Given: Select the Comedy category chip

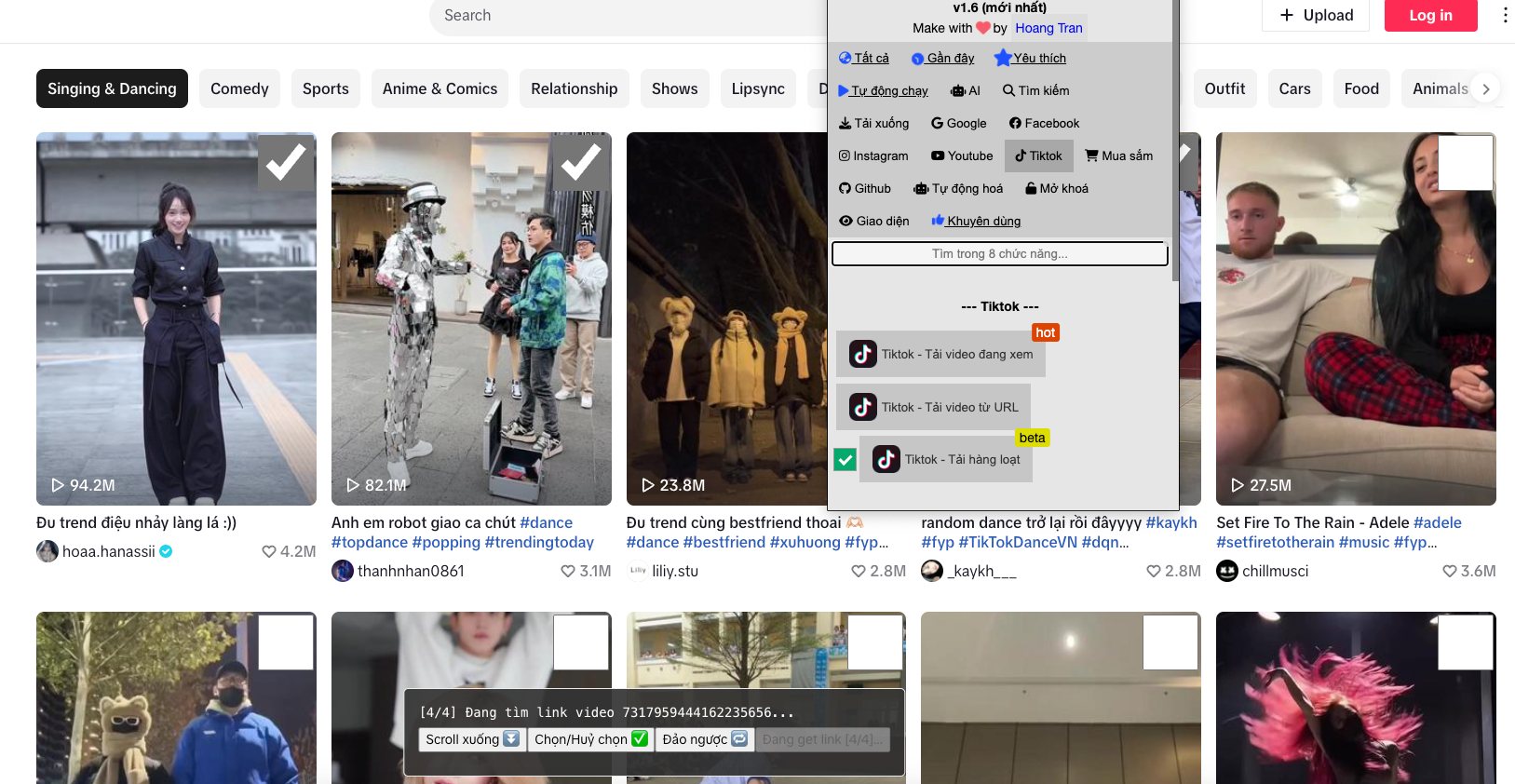Looking at the screenshot, I should [239, 88].
